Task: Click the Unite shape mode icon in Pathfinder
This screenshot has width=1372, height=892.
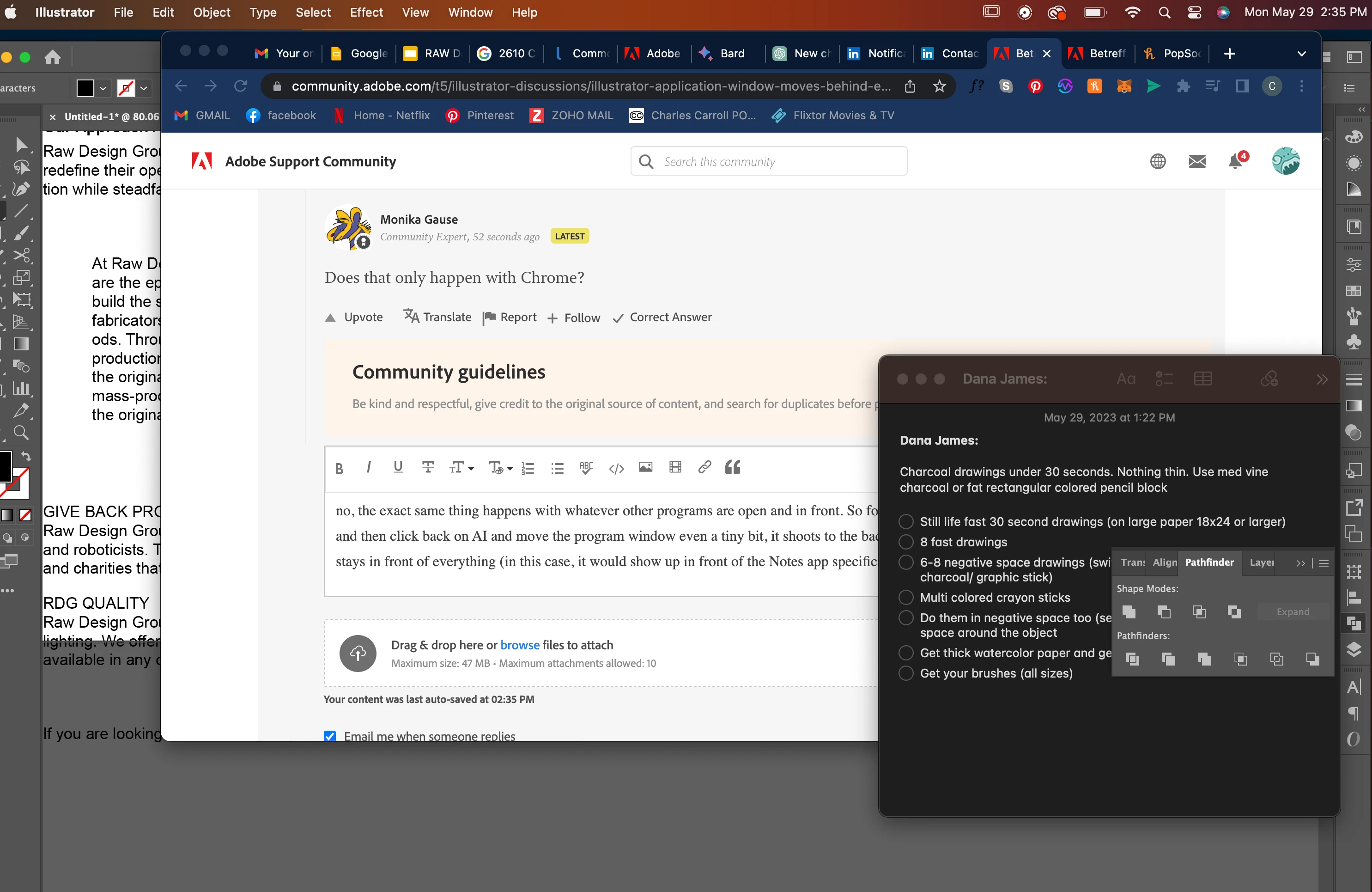Action: point(1129,612)
